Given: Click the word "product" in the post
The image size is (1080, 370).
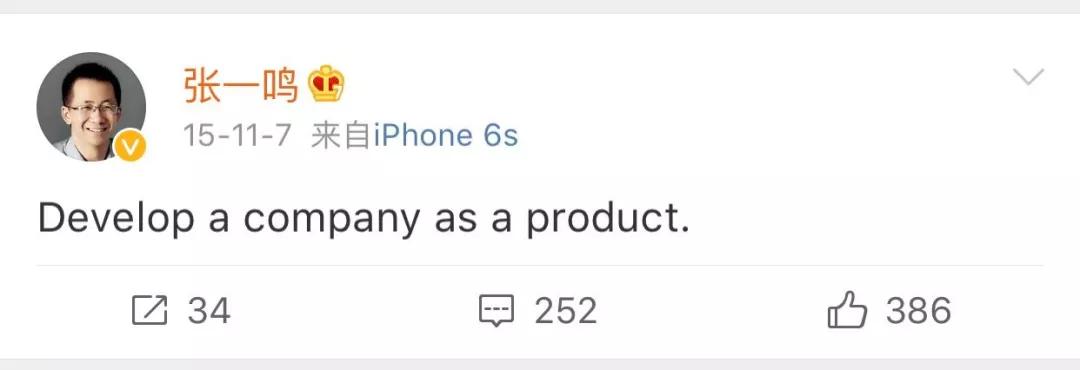Looking at the screenshot, I should click(603, 220).
